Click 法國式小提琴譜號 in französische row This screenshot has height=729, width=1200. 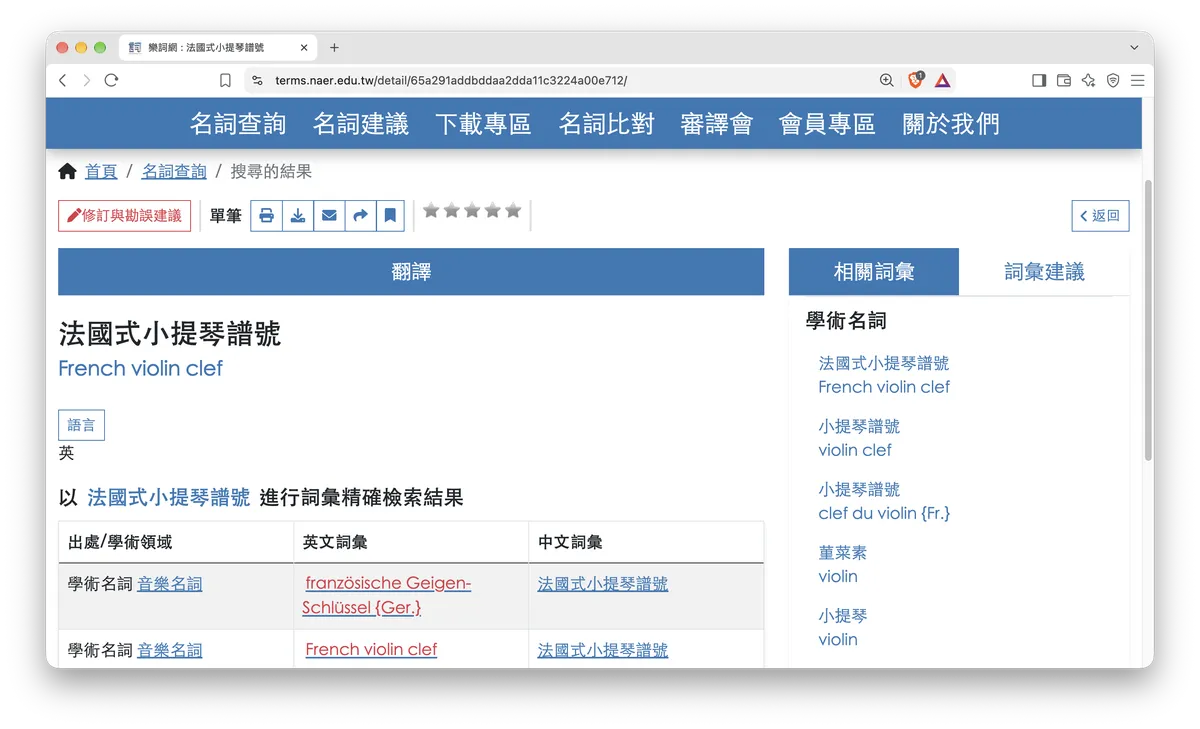603,584
